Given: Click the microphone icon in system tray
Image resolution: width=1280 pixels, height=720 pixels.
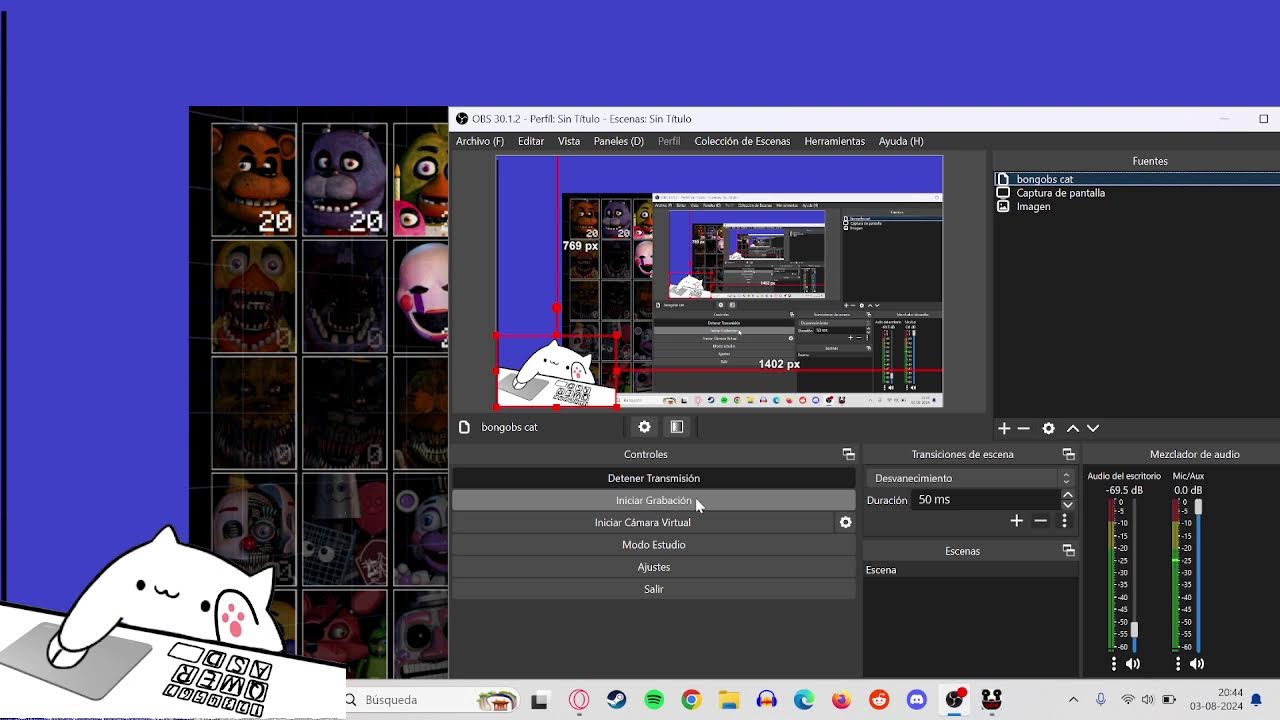Looking at the screenshot, I should coord(1101,700).
